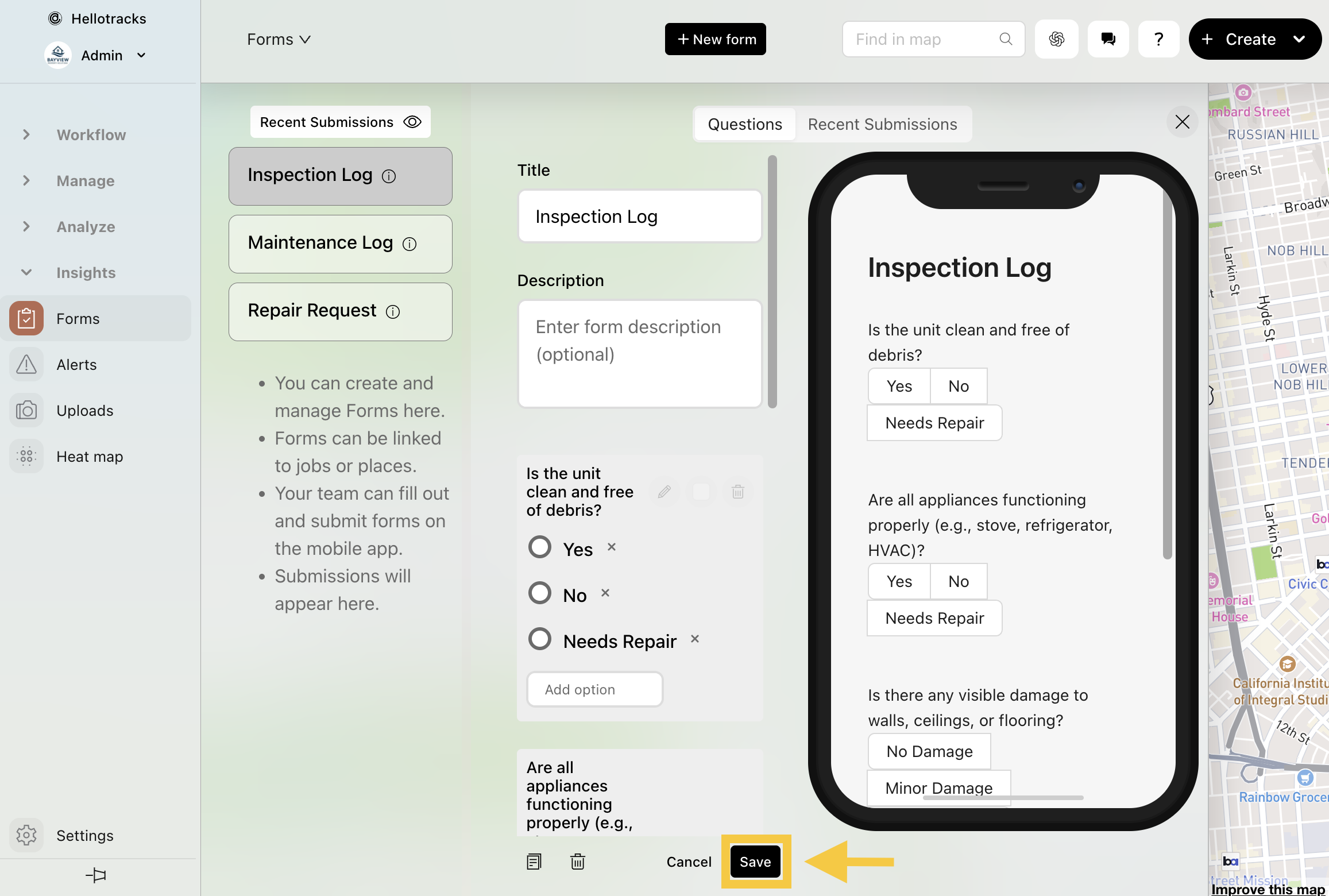Click the info icon next to Maintenance Log
This screenshot has height=896, width=1329.
point(409,244)
